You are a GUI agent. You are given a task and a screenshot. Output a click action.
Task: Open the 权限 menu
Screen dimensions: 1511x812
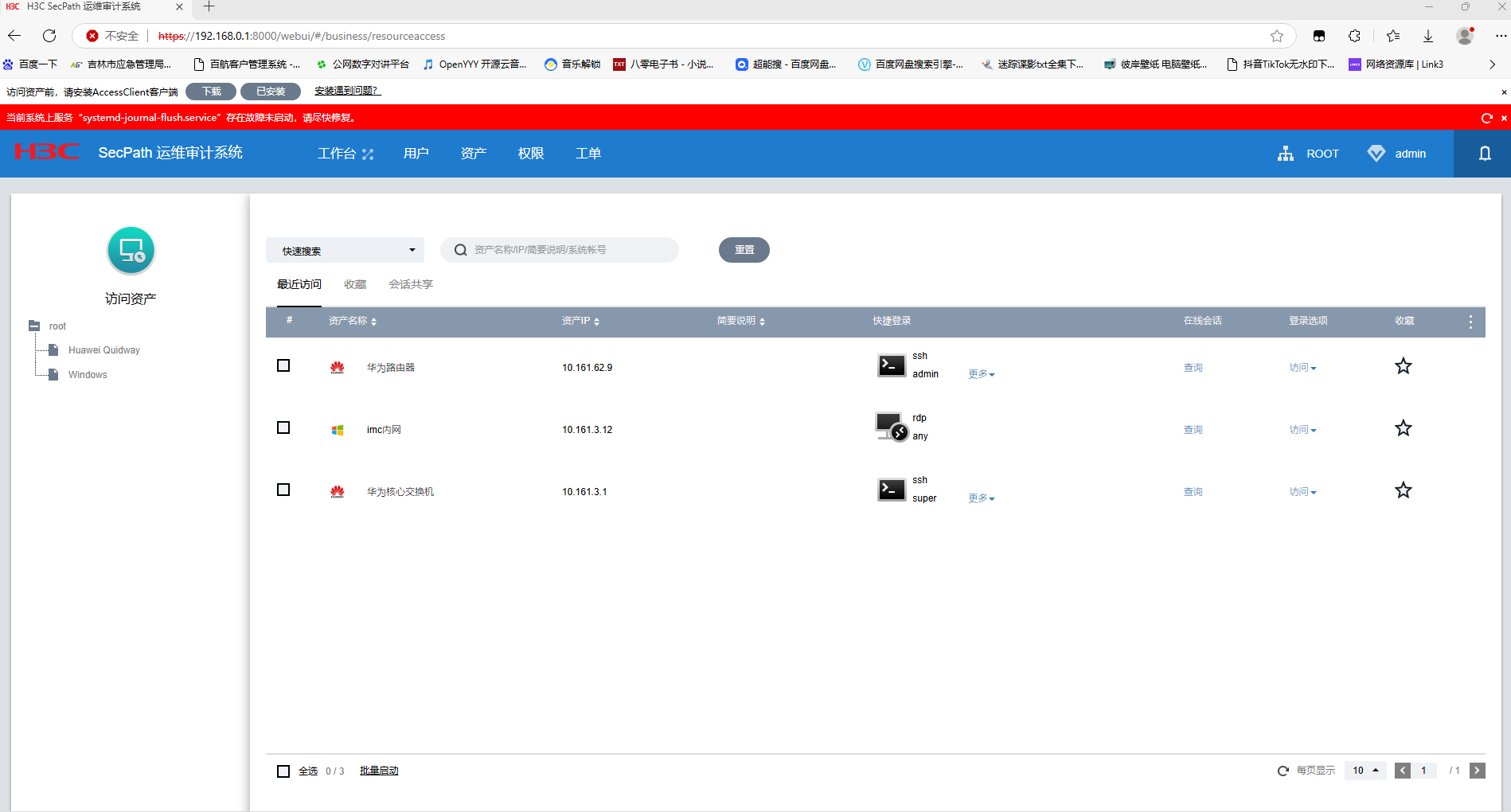point(531,154)
